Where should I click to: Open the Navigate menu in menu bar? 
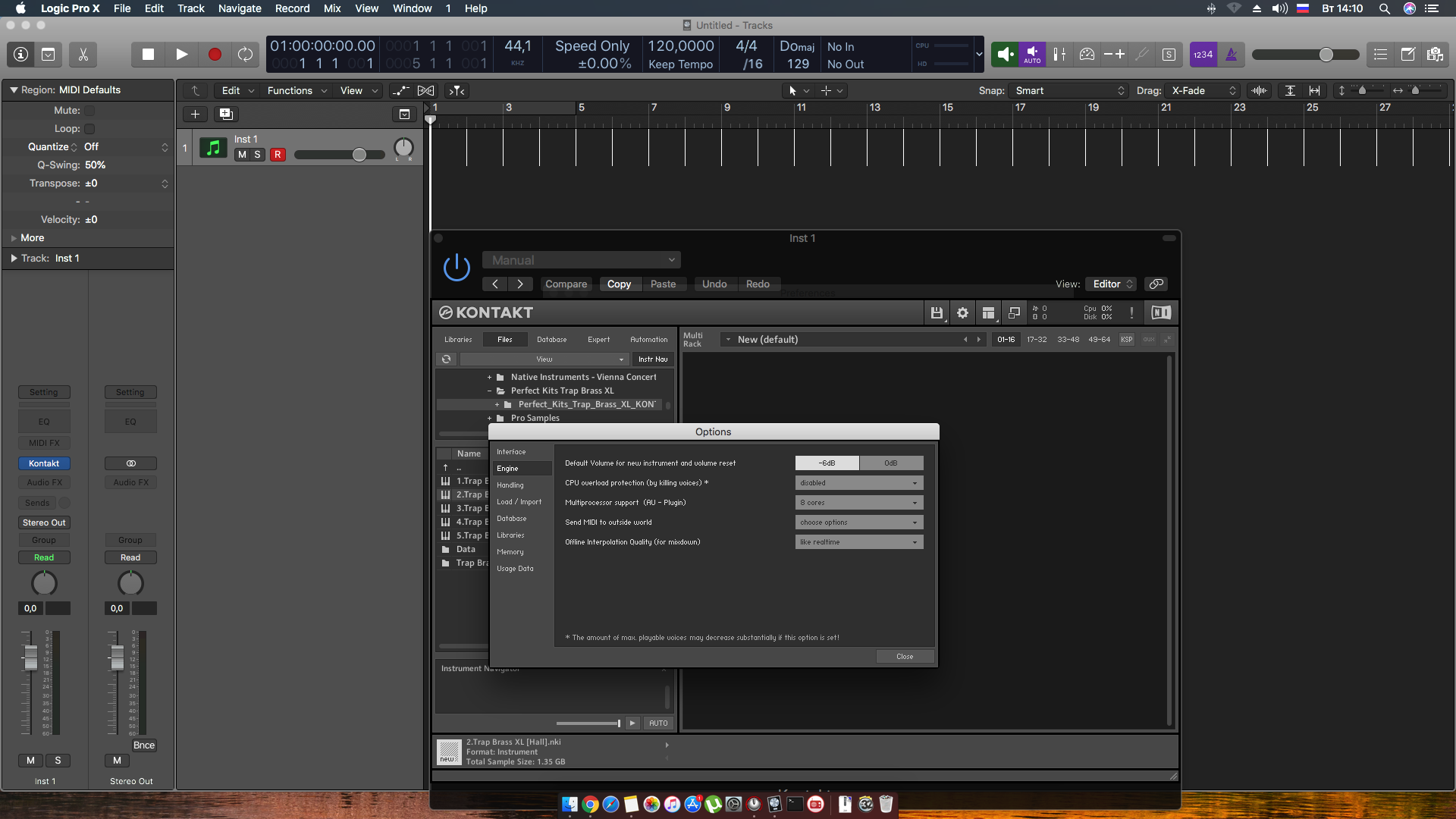pyautogui.click(x=240, y=8)
